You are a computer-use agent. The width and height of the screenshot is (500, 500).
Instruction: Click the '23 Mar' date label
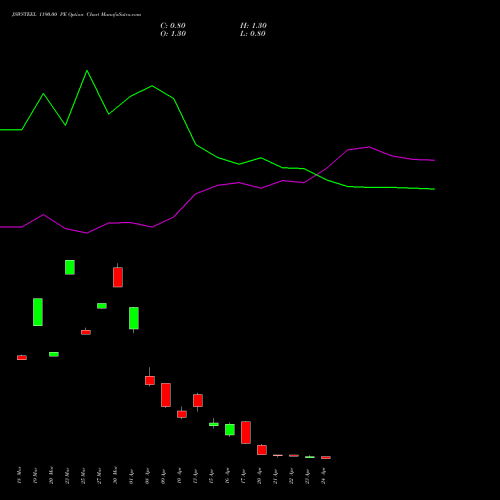[x=67, y=476]
